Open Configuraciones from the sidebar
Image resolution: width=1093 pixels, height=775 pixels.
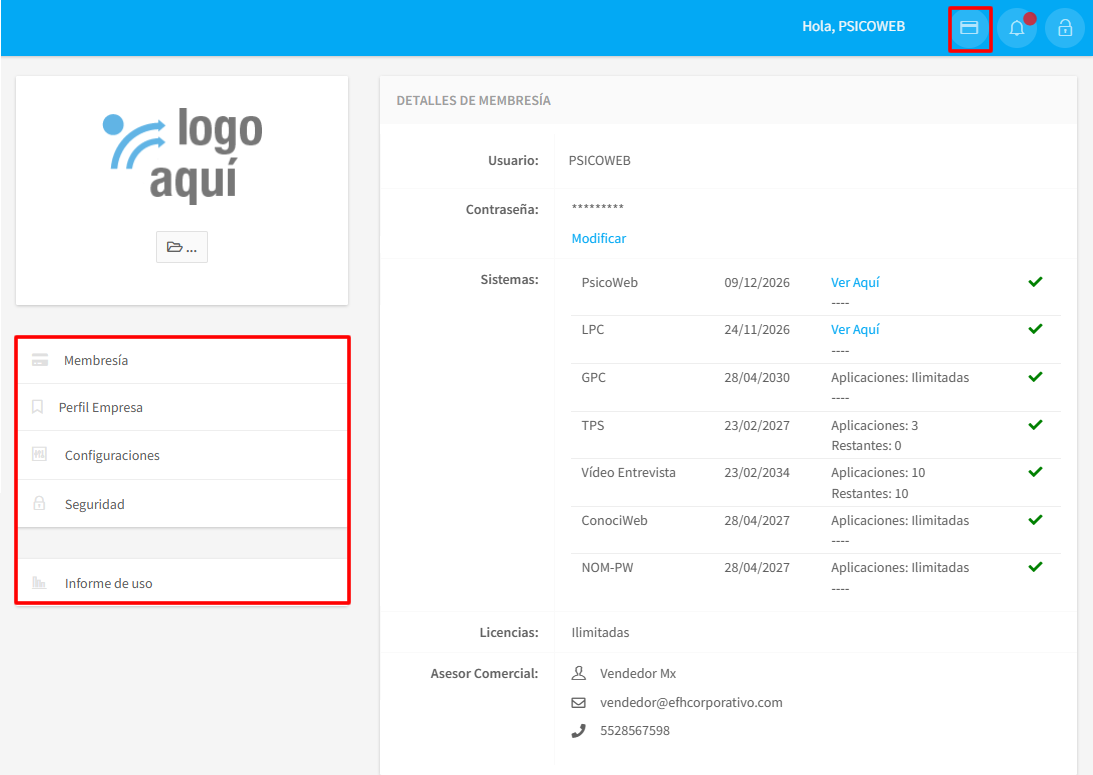pos(112,455)
